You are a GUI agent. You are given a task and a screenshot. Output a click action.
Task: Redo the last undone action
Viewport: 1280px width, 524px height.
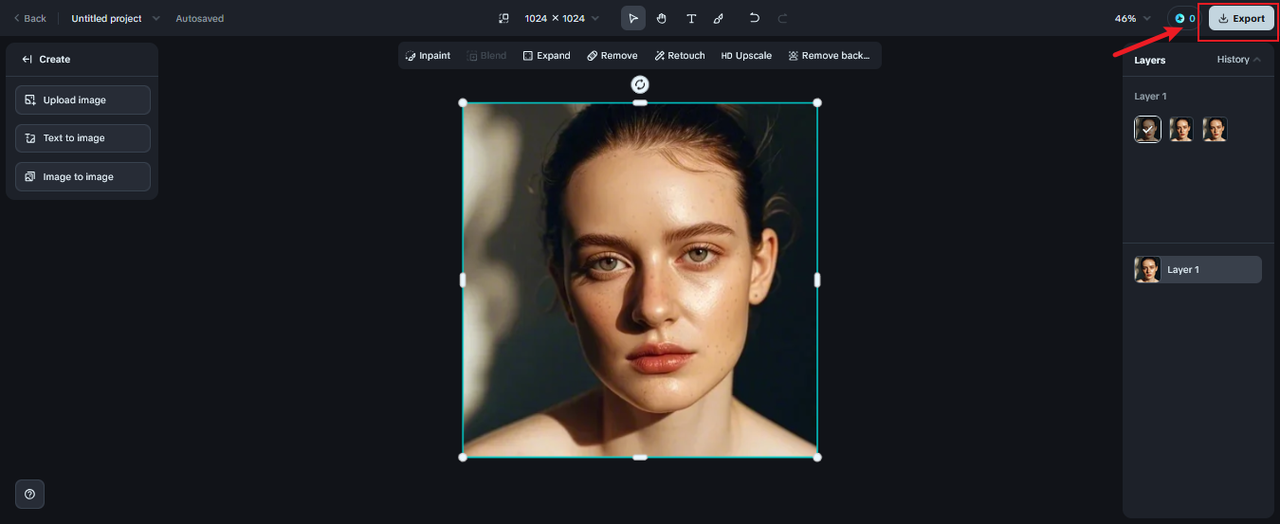(x=782, y=19)
